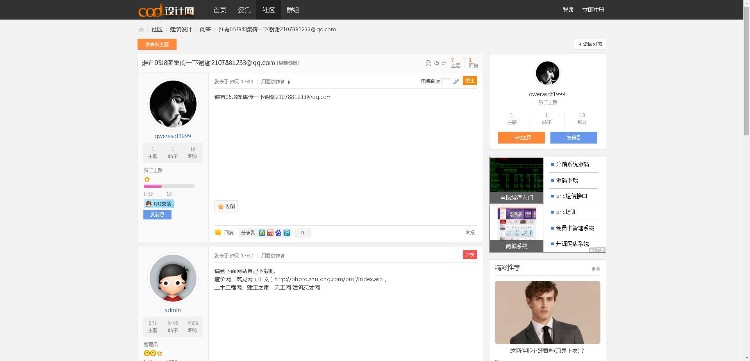Open the last blue-bulleted link in the sidebar list
The width and height of the screenshot is (750, 361).
tap(572, 243)
